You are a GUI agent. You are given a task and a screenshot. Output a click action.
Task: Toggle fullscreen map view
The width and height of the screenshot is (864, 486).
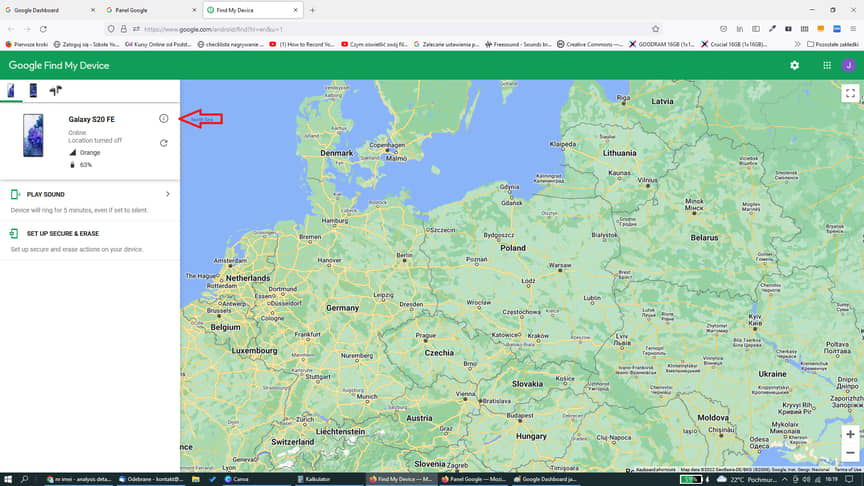pyautogui.click(x=850, y=93)
